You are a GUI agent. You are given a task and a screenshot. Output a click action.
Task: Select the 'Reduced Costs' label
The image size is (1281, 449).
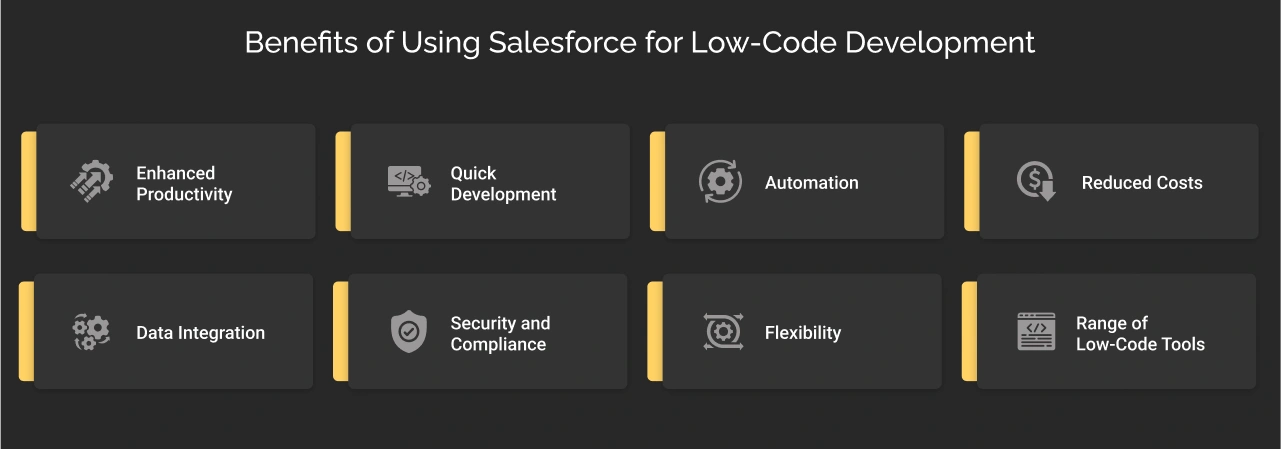(x=1142, y=183)
